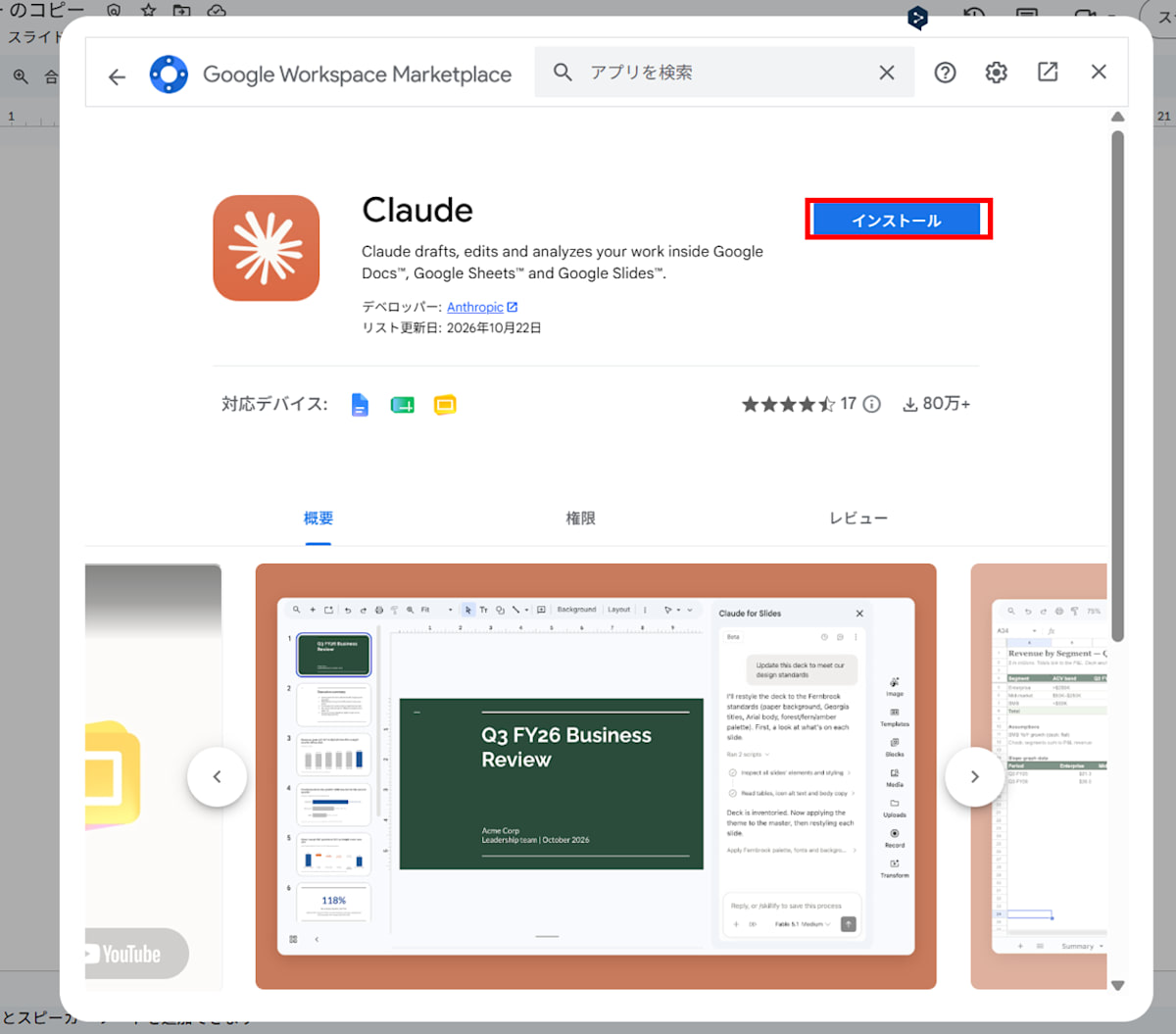Switch to the レビュー tab

point(858,518)
